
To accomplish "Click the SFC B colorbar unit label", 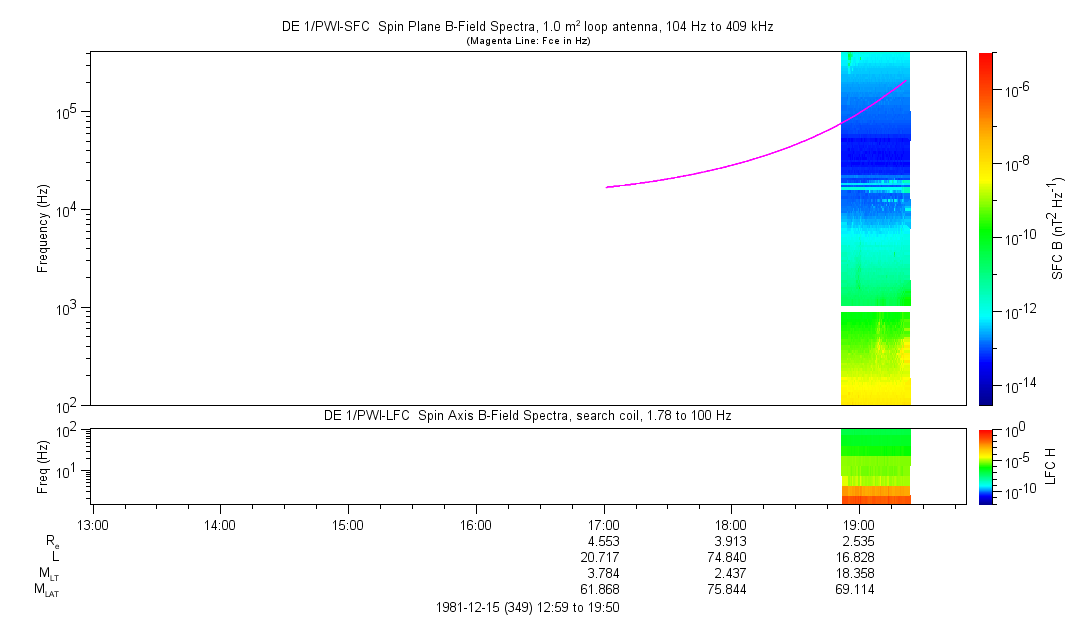I will pos(1058,228).
